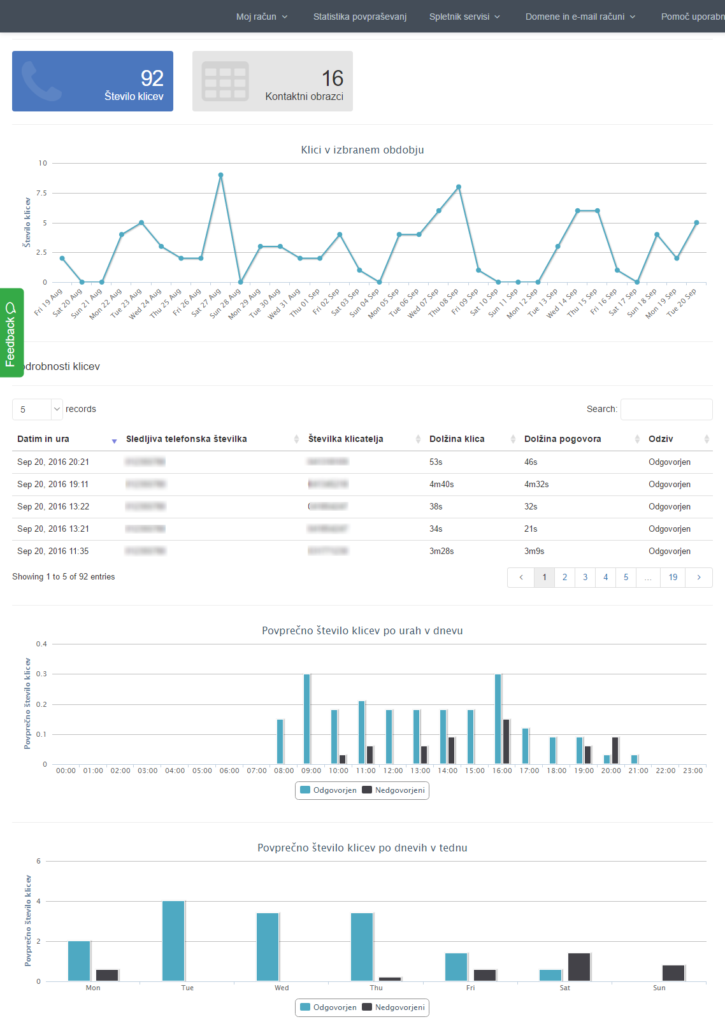This screenshot has width=725, height=1024.
Task: Click the phone icon on calls card
Action: (x=46, y=81)
